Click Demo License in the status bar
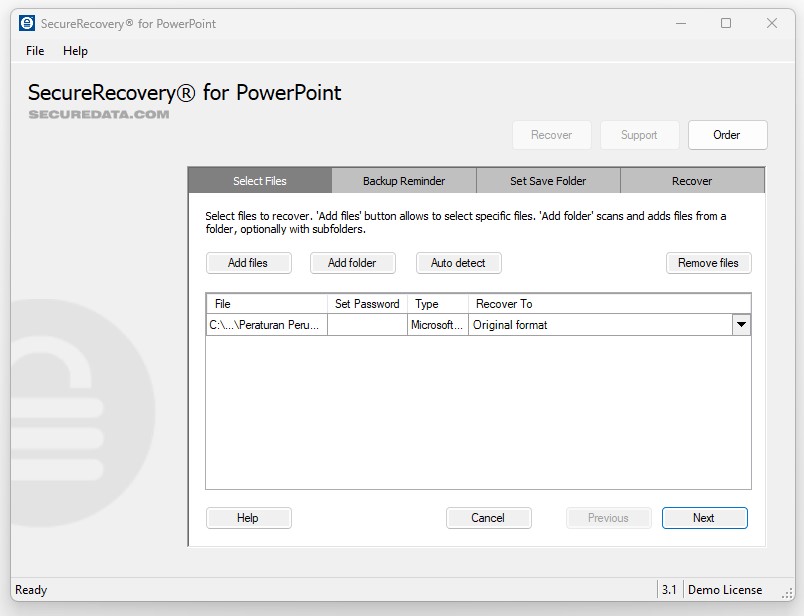 tap(725, 589)
